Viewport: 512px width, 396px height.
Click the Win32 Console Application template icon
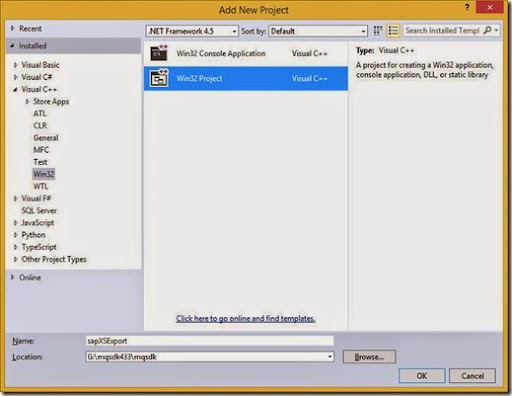tap(159, 53)
